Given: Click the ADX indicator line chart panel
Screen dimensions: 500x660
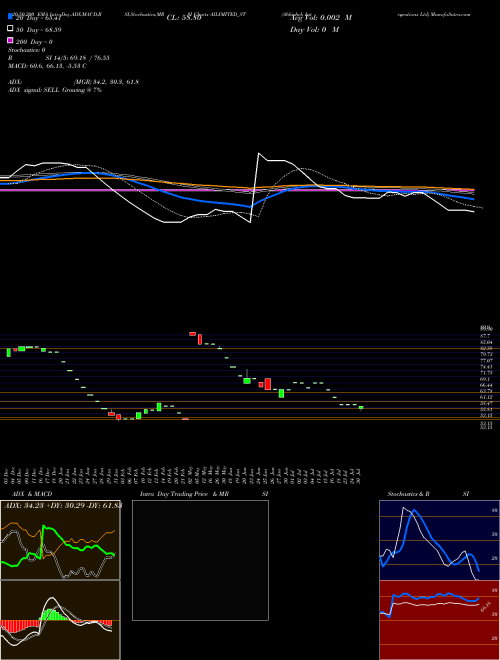Looking at the screenshot, I should pyautogui.click(x=60, y=540).
